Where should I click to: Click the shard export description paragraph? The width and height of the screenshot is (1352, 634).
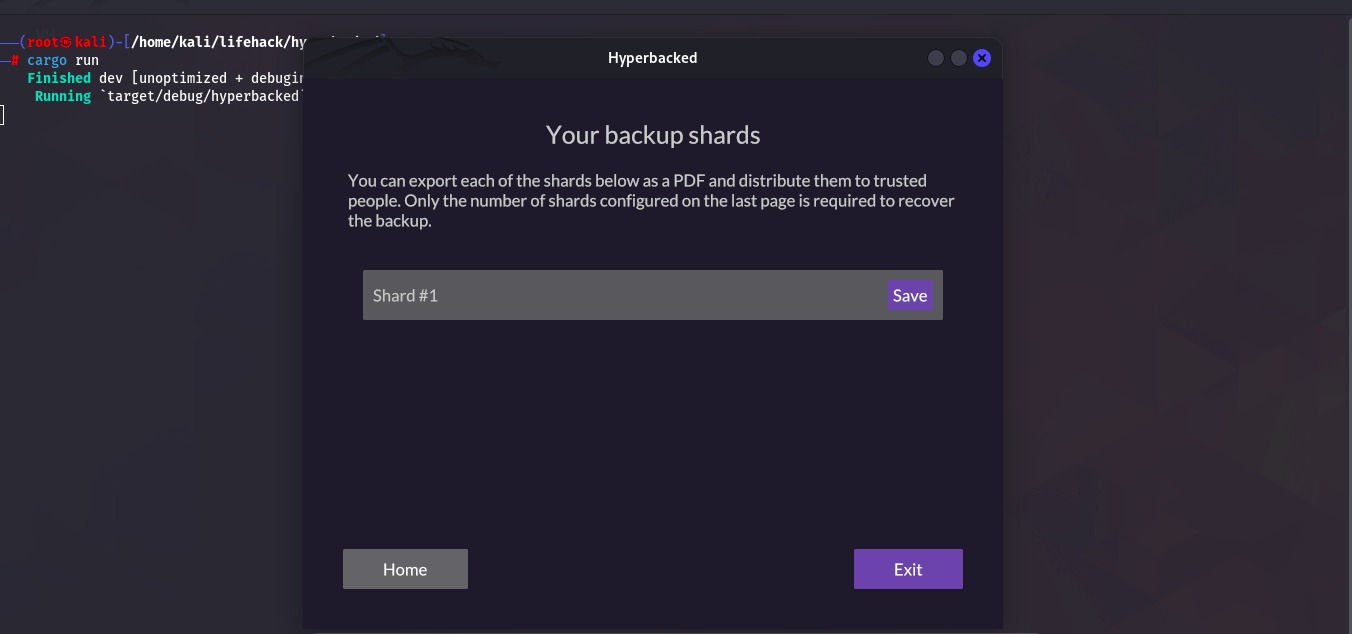[651, 201]
